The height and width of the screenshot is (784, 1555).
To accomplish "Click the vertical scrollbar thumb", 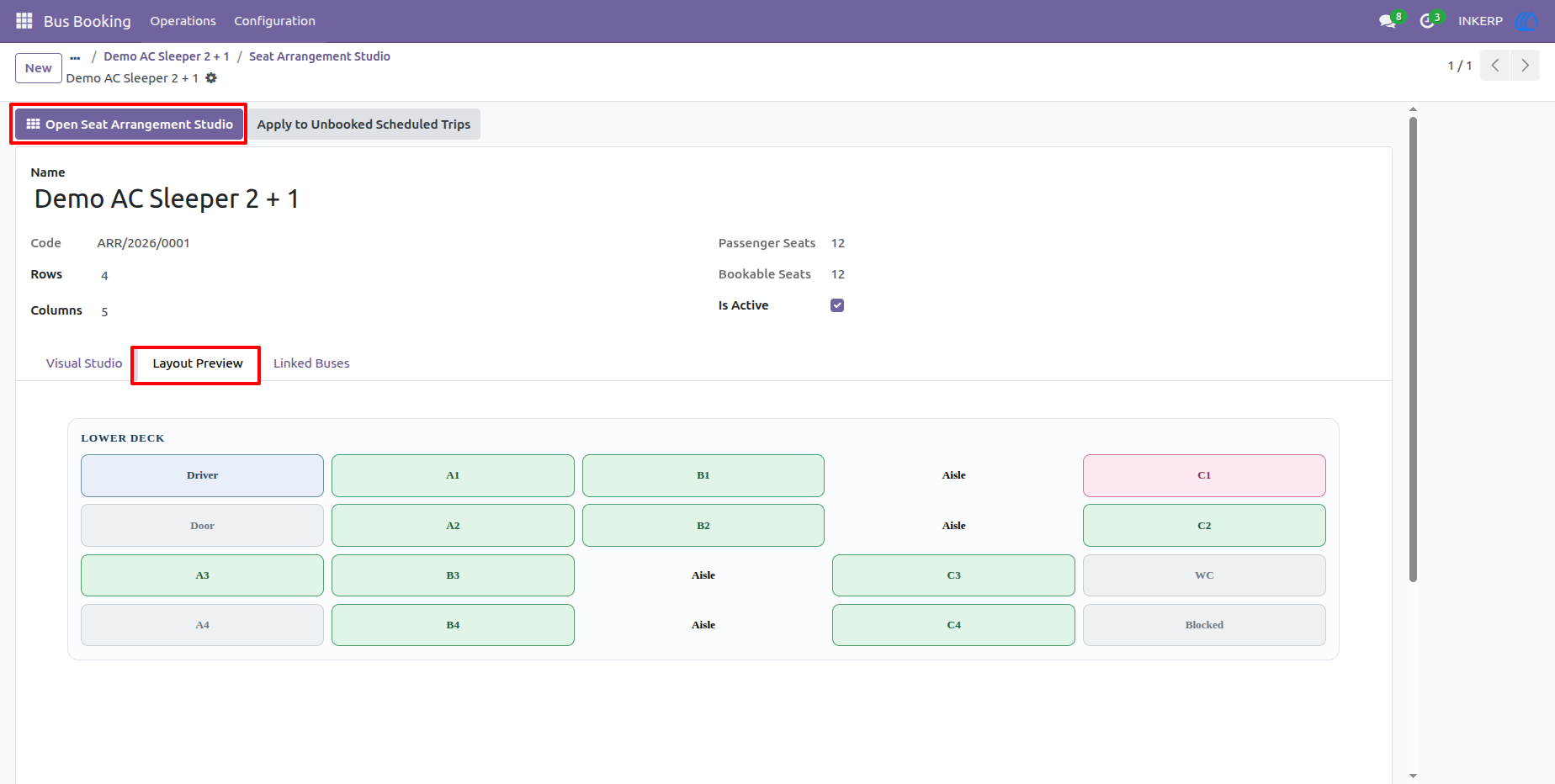I will pos(1413,349).
